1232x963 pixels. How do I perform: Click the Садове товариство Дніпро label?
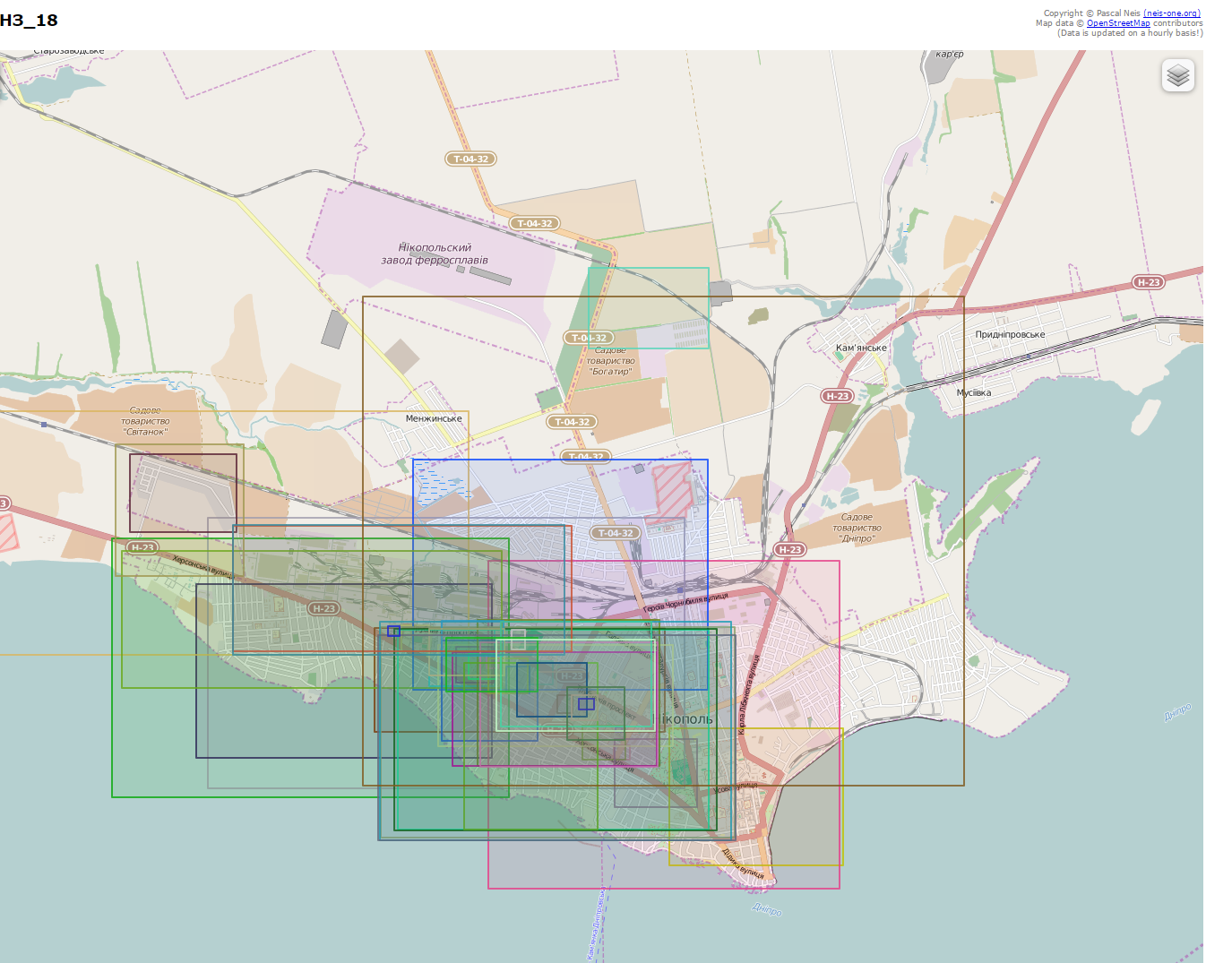tap(857, 528)
